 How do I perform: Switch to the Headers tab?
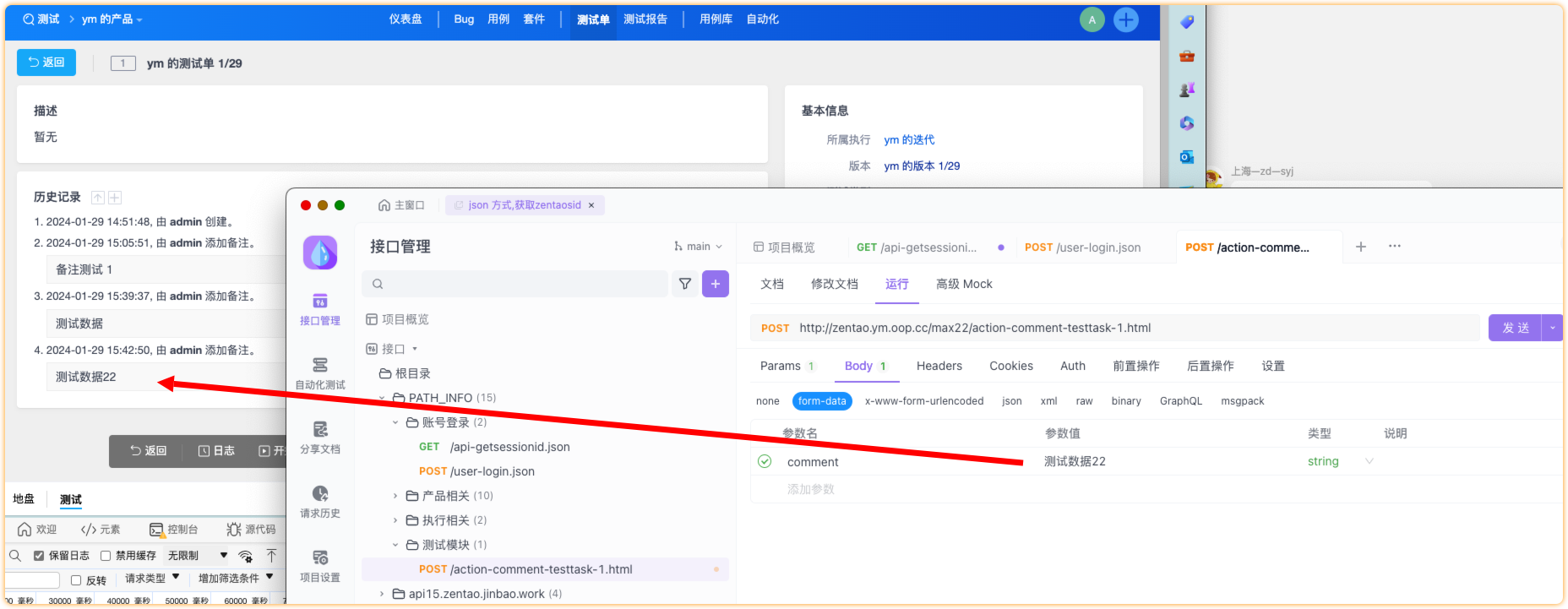pos(939,366)
